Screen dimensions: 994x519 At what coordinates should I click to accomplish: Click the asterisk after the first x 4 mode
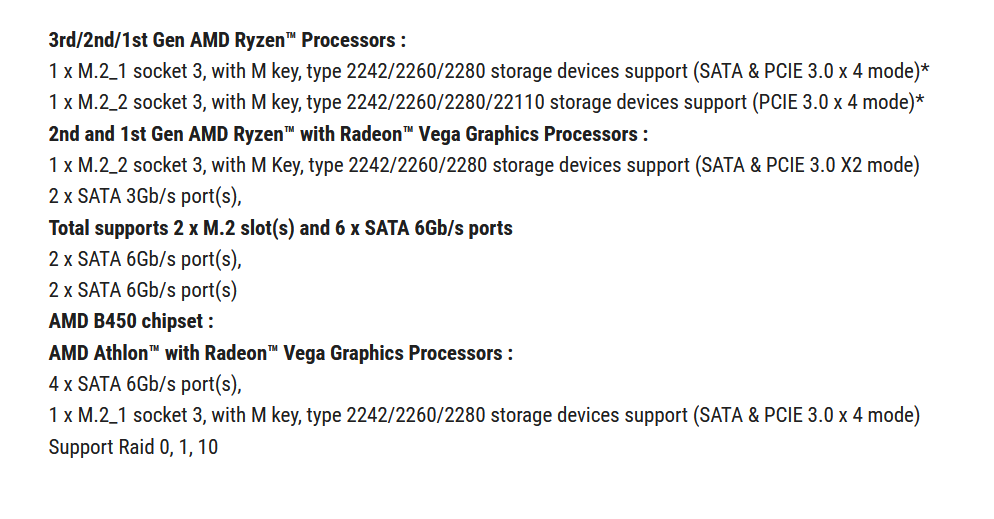(x=925, y=68)
